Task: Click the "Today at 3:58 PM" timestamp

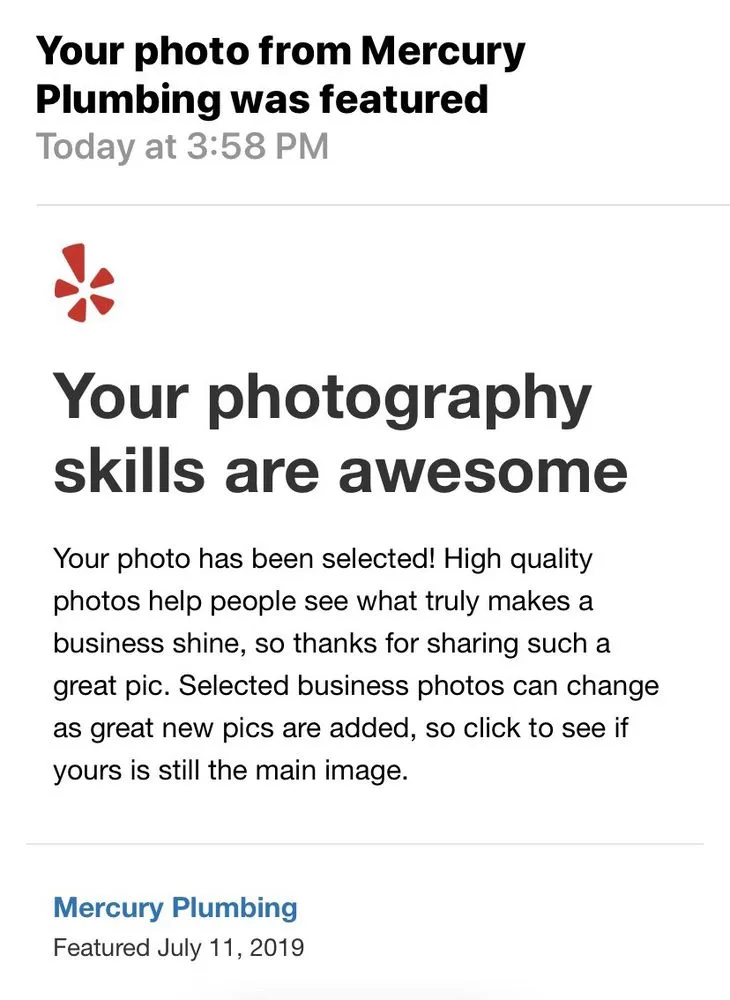Action: click(182, 147)
